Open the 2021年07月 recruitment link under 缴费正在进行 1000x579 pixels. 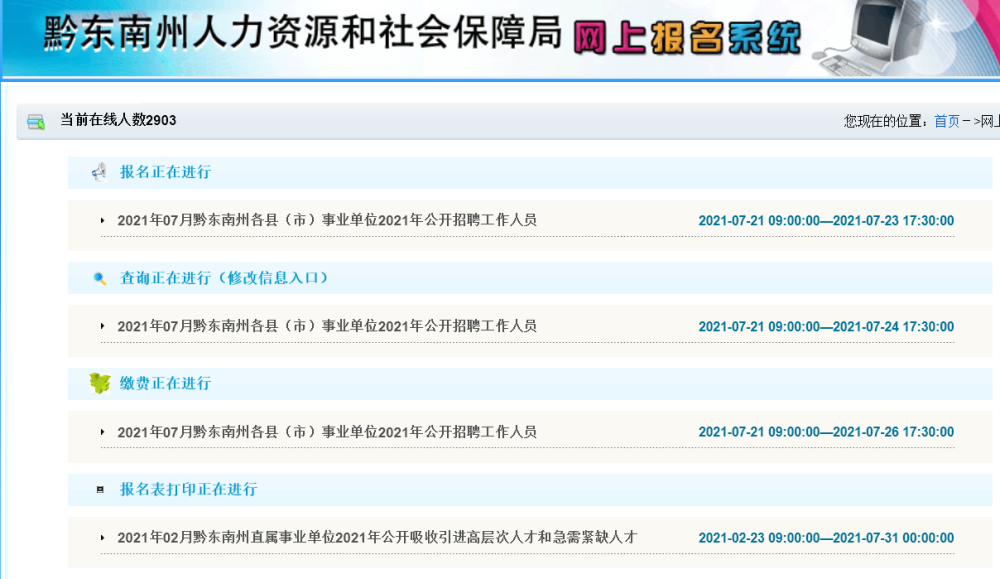[x=327, y=432]
